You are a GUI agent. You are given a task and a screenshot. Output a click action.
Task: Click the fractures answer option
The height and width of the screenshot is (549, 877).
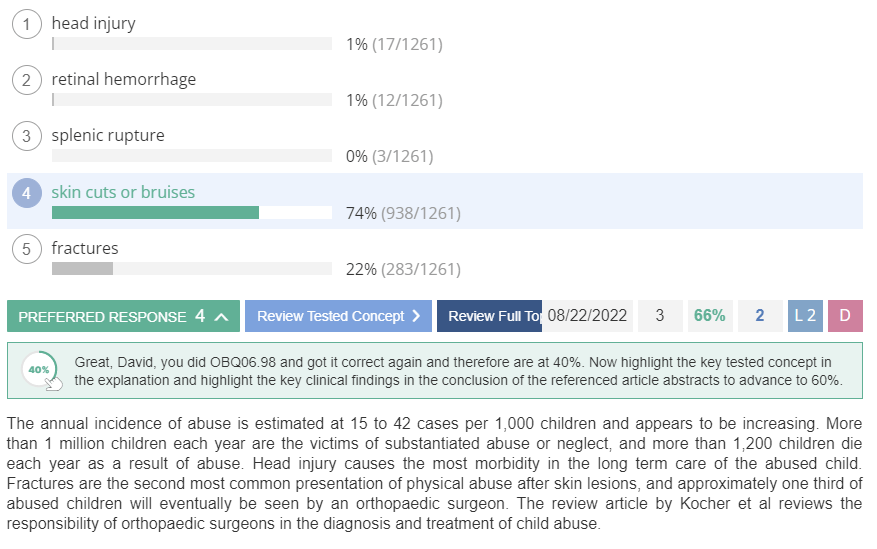click(85, 248)
